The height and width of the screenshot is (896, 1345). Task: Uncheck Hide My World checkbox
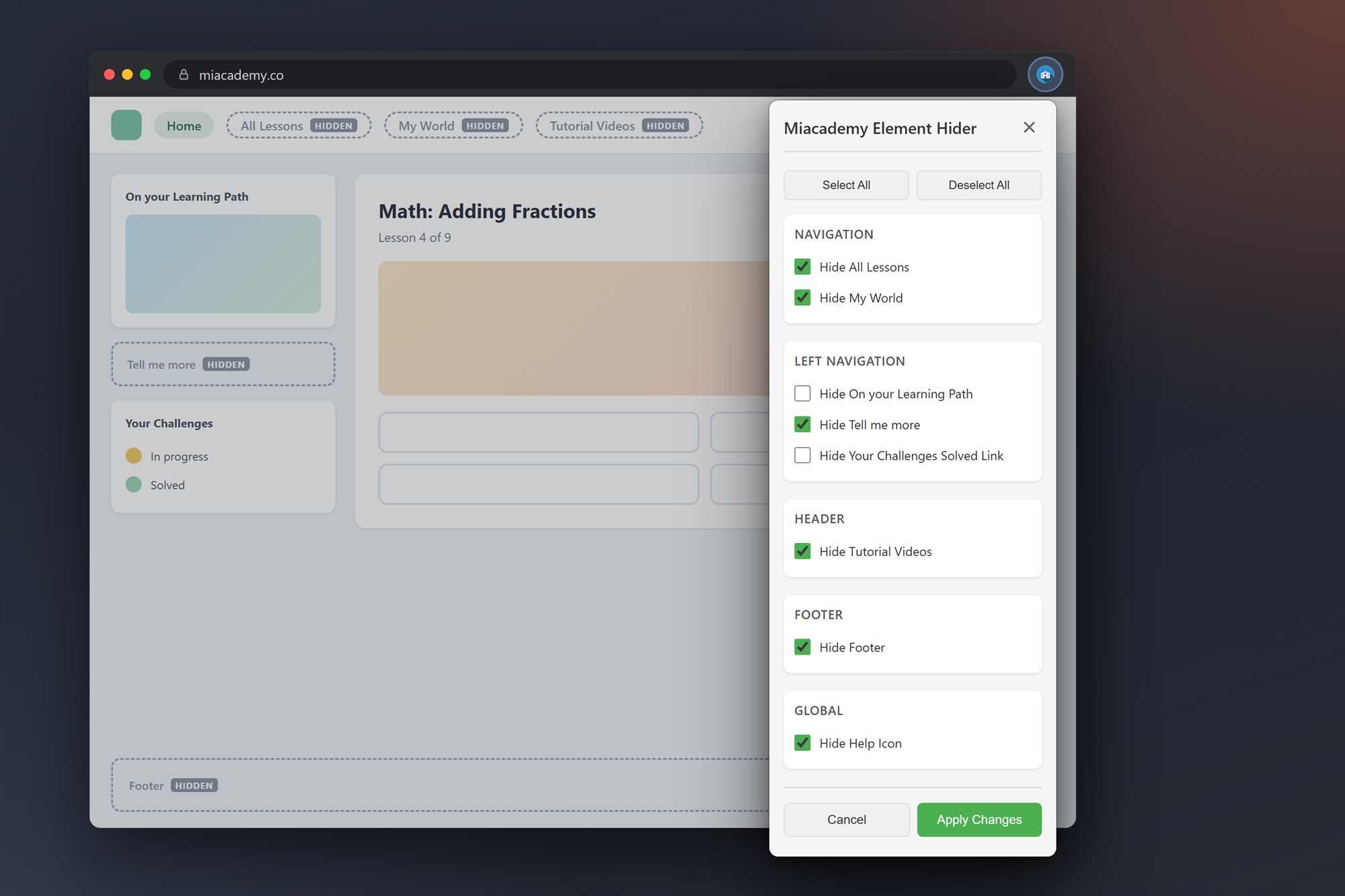[x=802, y=298]
